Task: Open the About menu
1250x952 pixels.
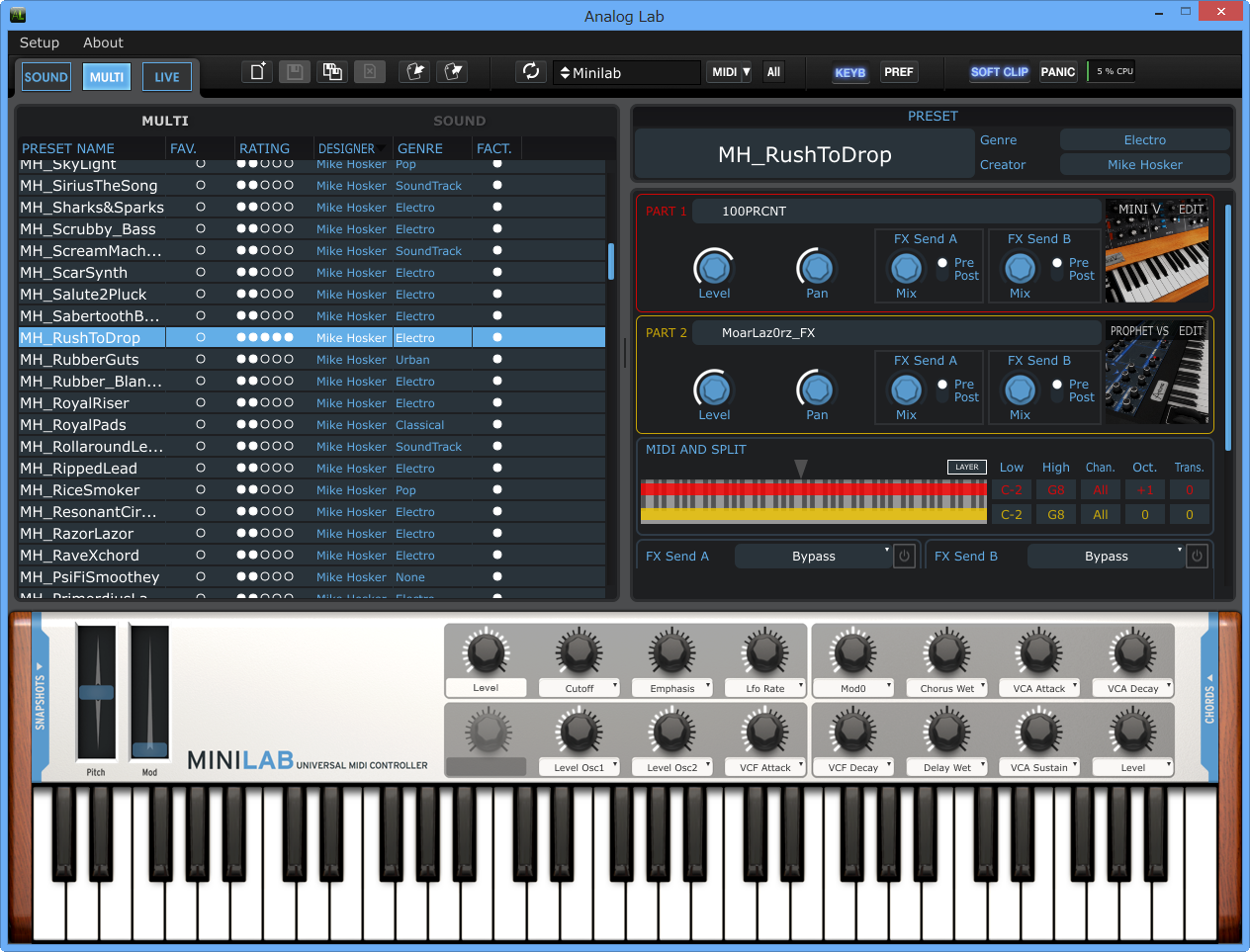Action: point(103,43)
